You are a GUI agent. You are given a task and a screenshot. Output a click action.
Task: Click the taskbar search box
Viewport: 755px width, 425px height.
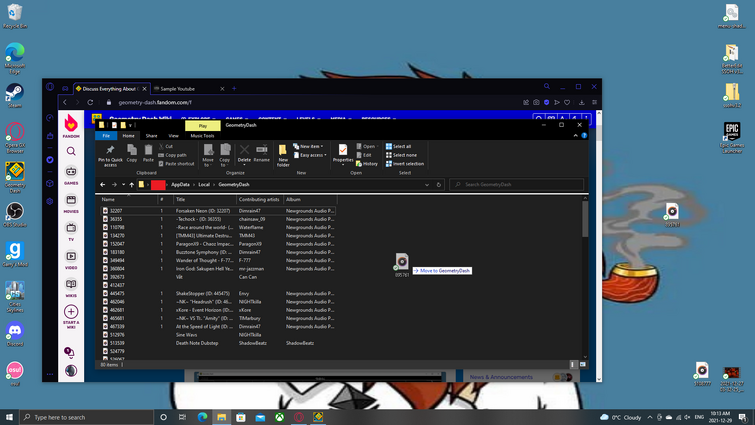click(87, 417)
